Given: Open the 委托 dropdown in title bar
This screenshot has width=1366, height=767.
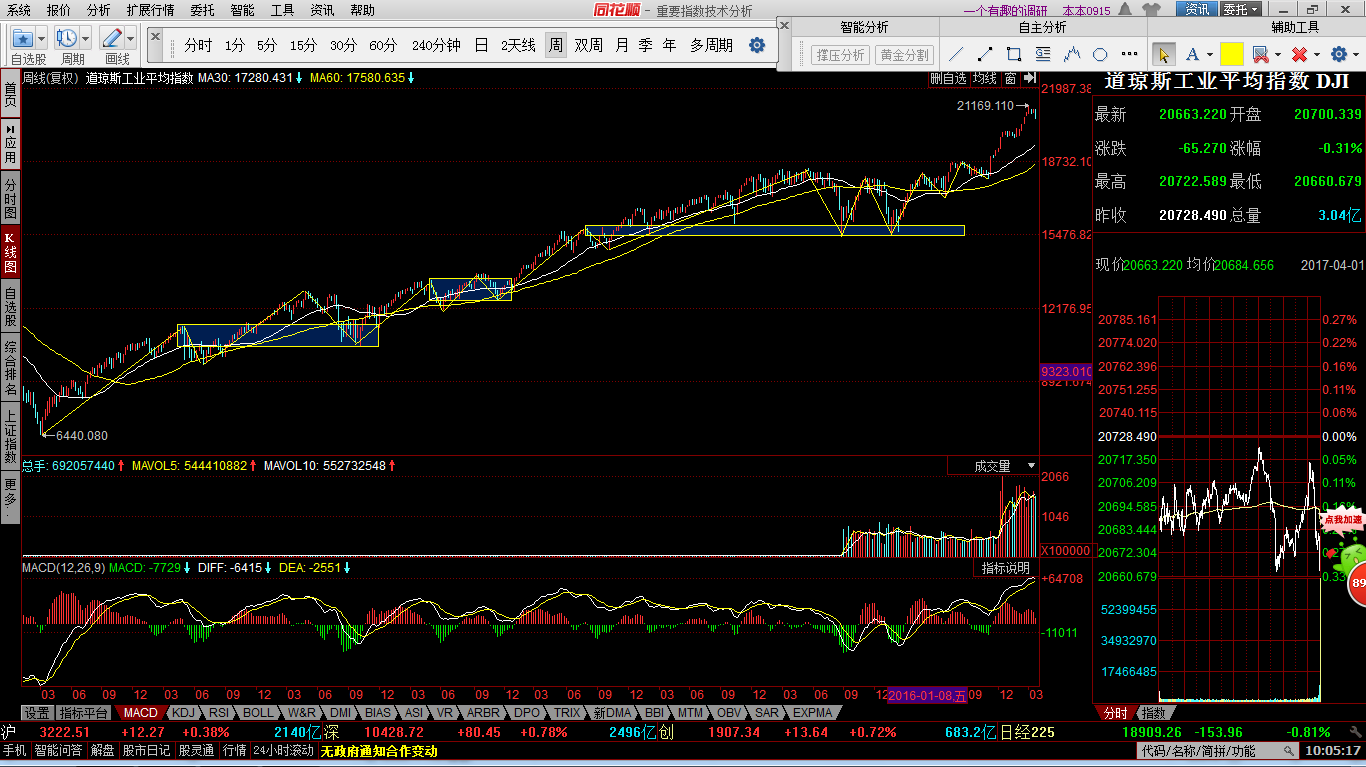Looking at the screenshot, I should 1240,9.
